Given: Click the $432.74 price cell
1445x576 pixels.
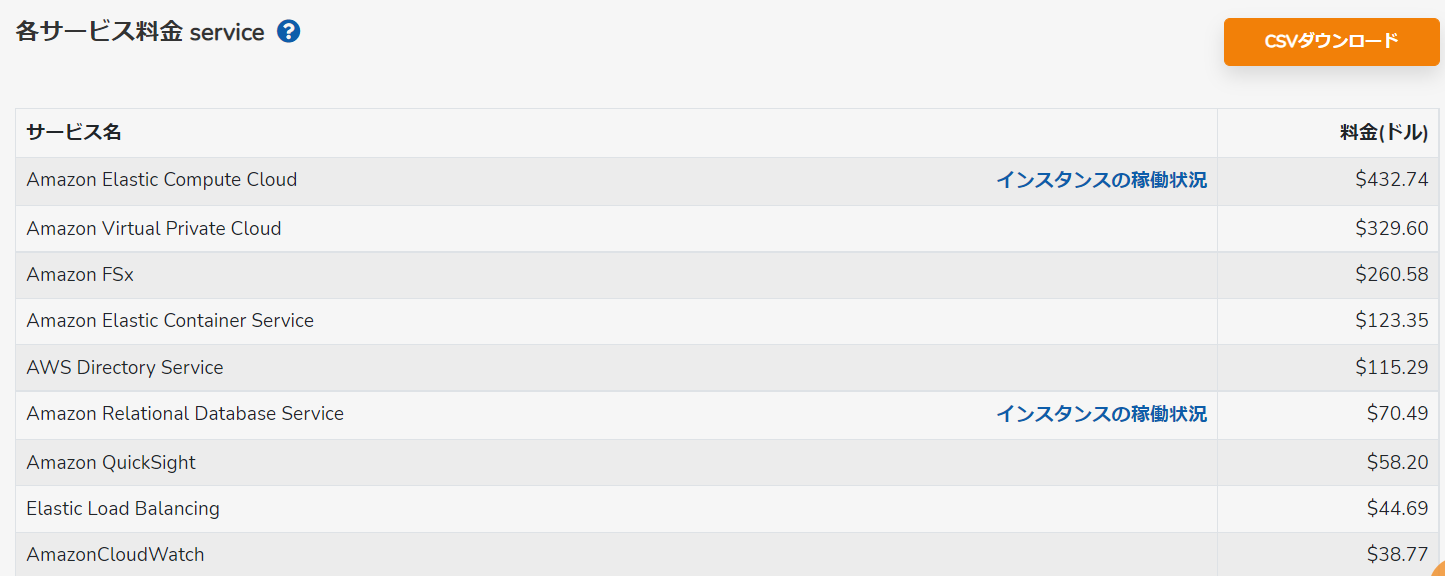Looking at the screenshot, I should (x=1392, y=180).
